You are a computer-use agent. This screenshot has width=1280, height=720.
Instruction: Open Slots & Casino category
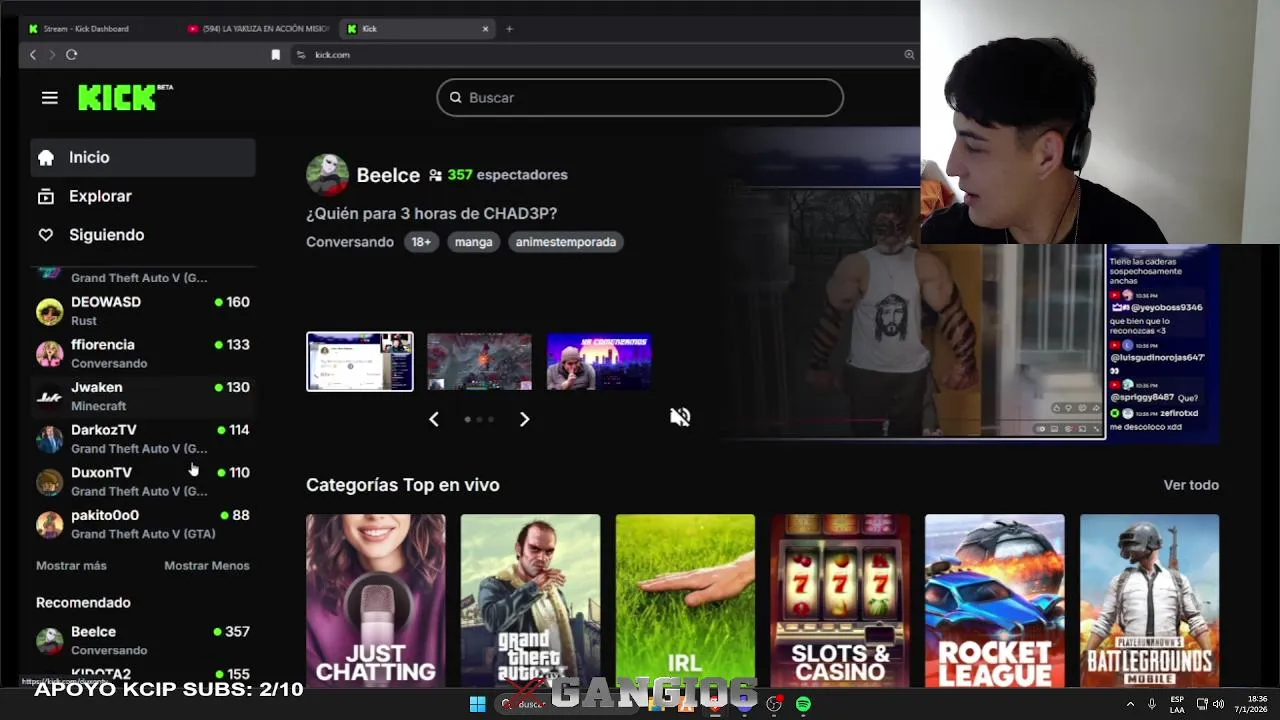pos(840,601)
